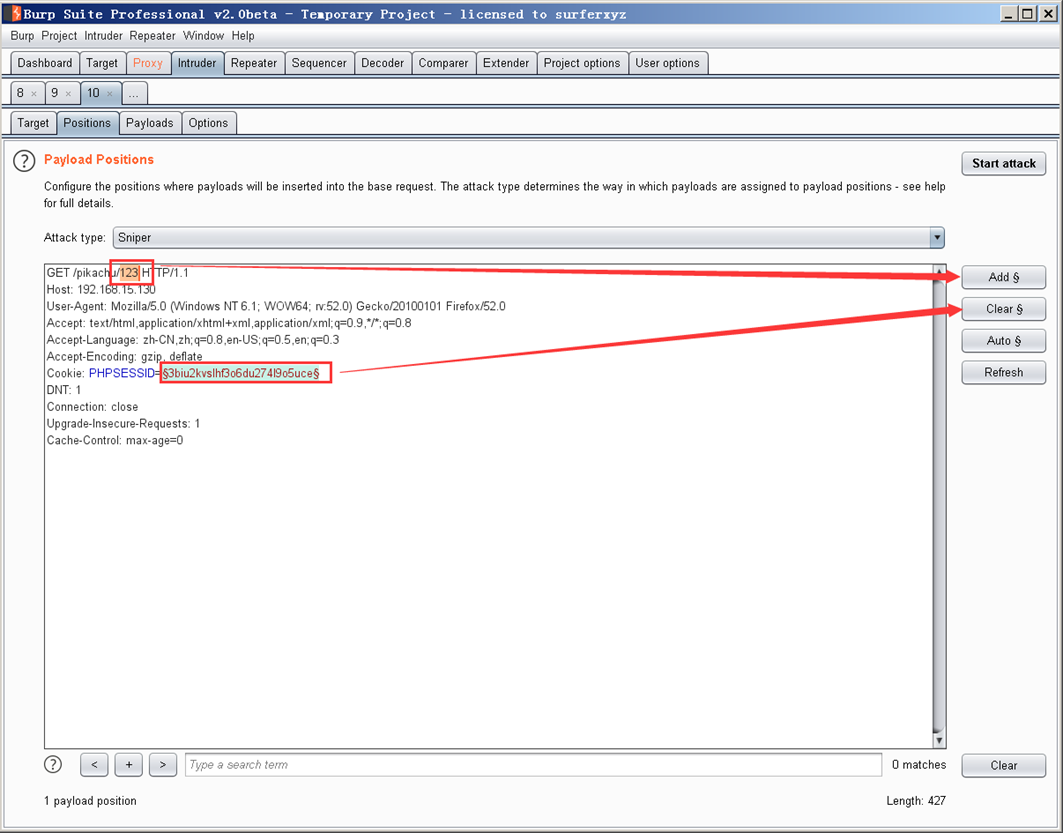Open the Intruder menu
The height and width of the screenshot is (833, 1063).
pyautogui.click(x=103, y=36)
